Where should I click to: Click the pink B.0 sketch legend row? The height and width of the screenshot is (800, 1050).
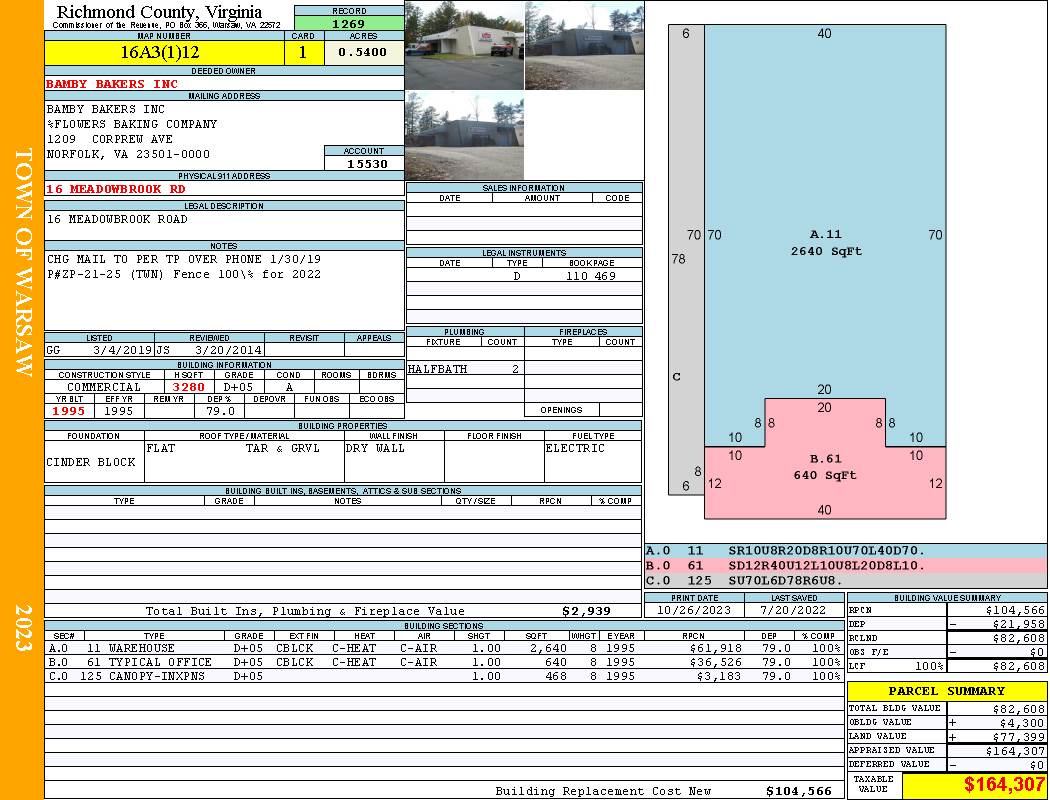click(845, 566)
